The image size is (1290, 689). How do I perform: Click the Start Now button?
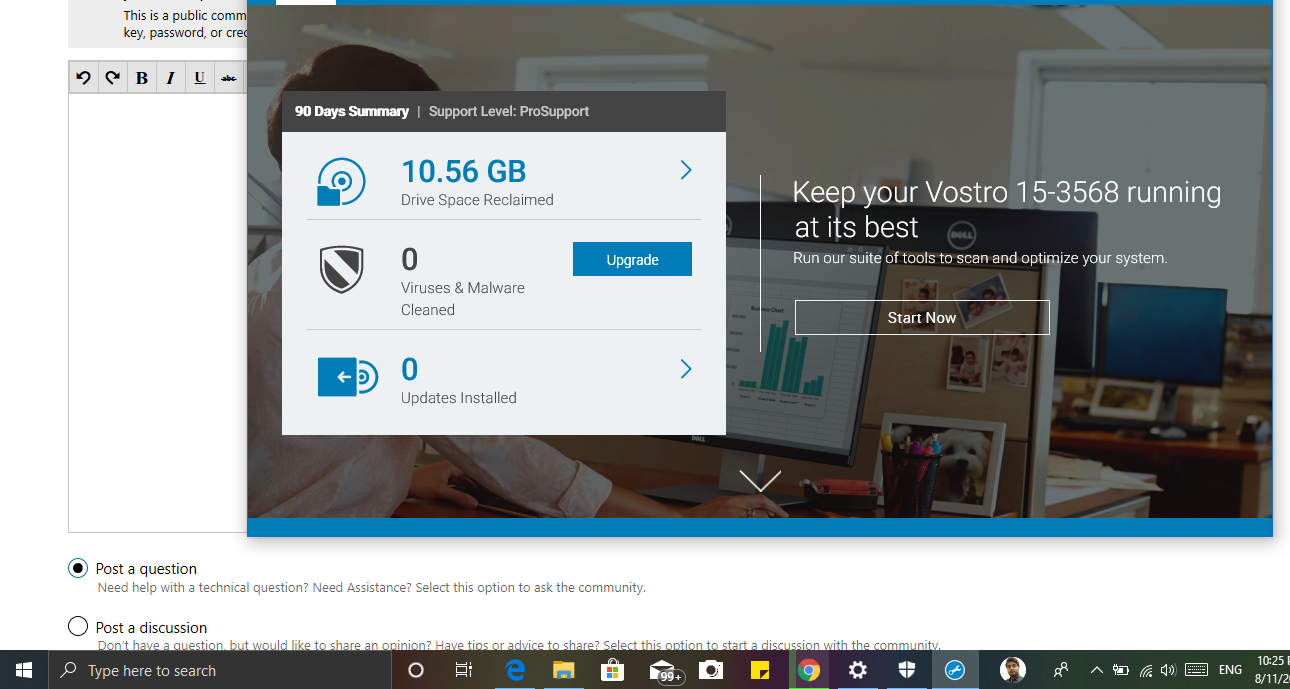click(x=922, y=317)
